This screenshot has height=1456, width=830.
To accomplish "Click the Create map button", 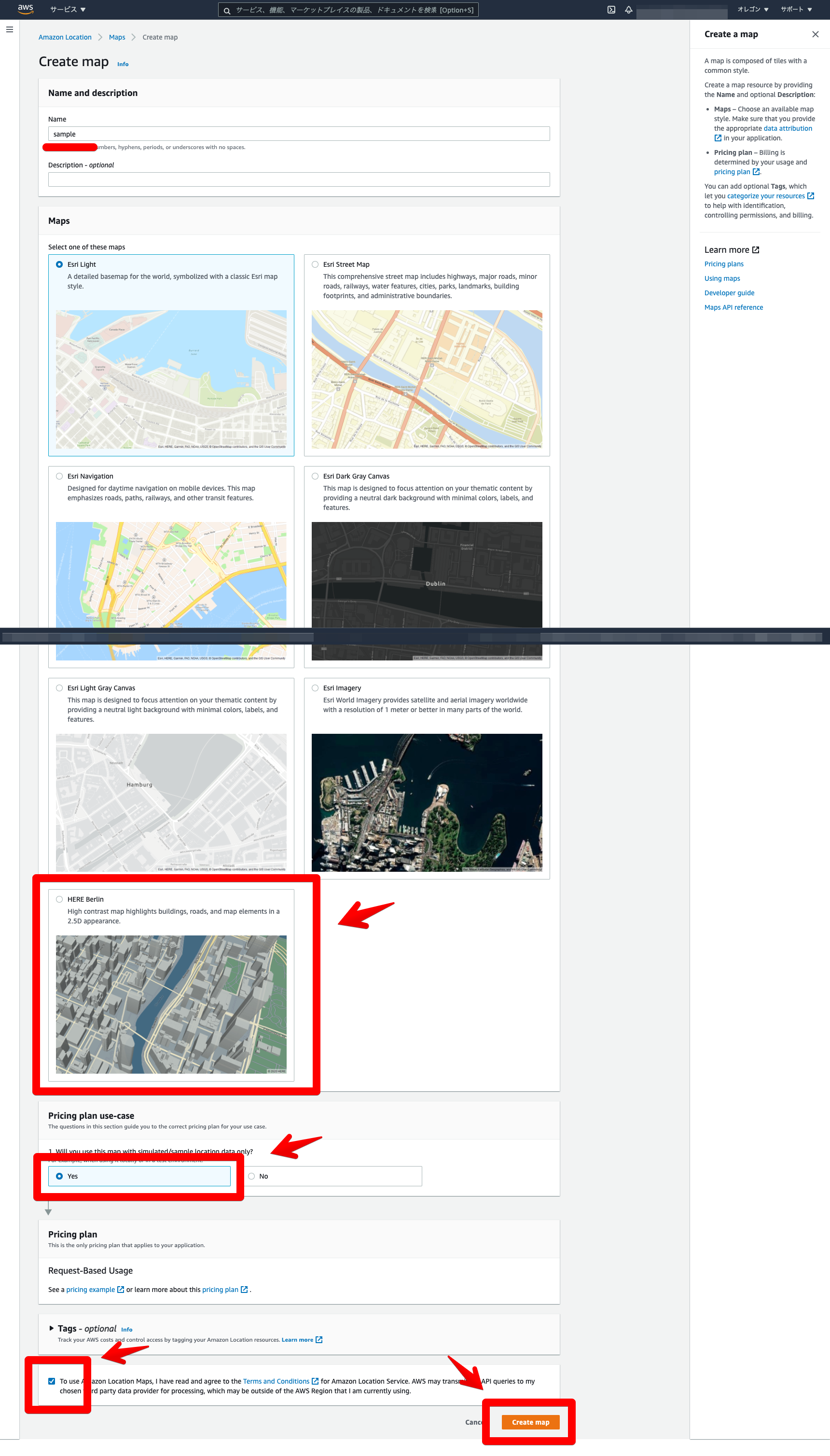I will point(529,1422).
